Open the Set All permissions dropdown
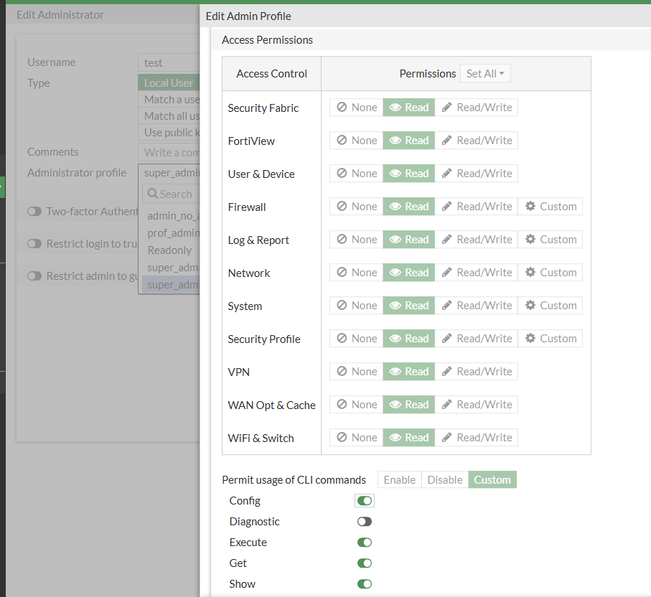This screenshot has height=597, width=651. pos(486,74)
